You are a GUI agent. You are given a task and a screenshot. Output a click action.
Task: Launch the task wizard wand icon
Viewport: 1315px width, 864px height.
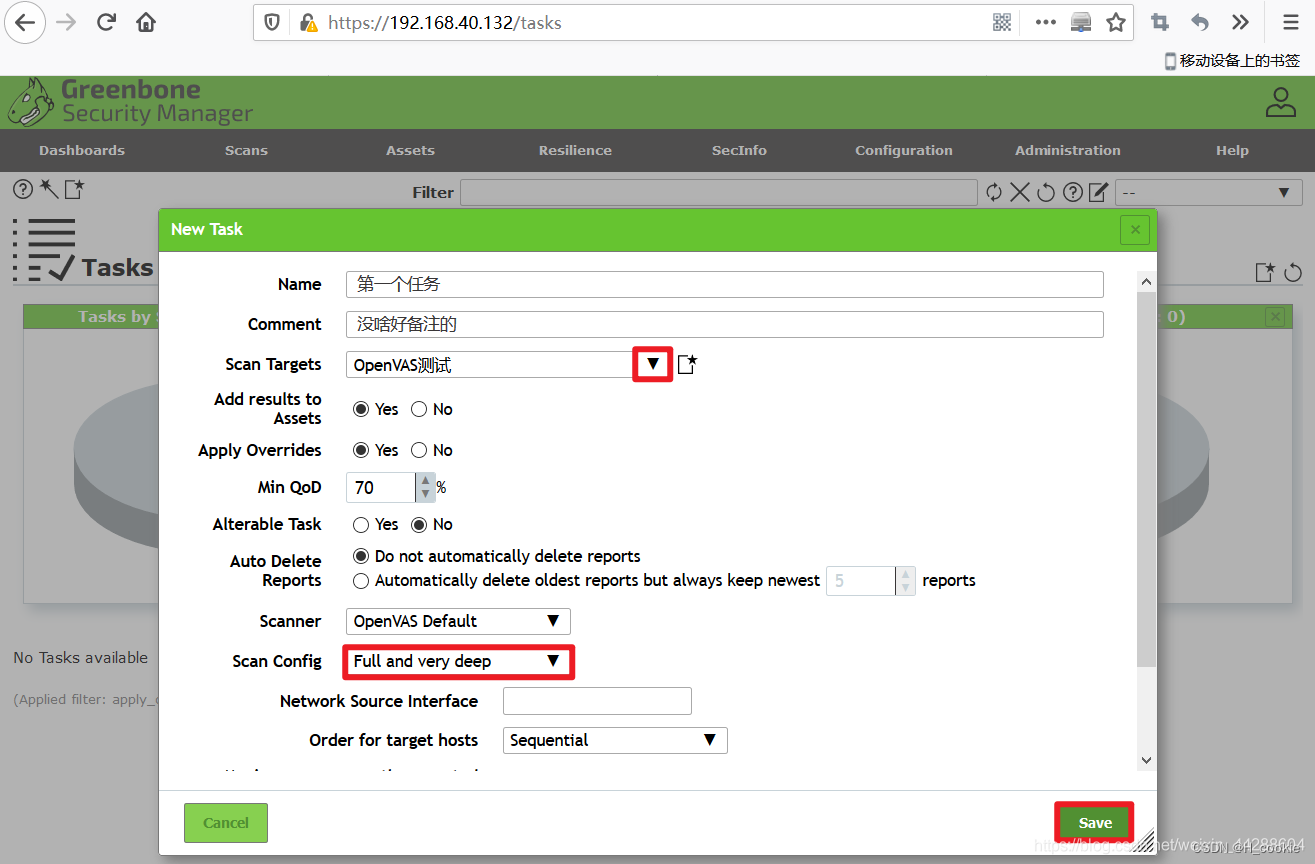[49, 188]
